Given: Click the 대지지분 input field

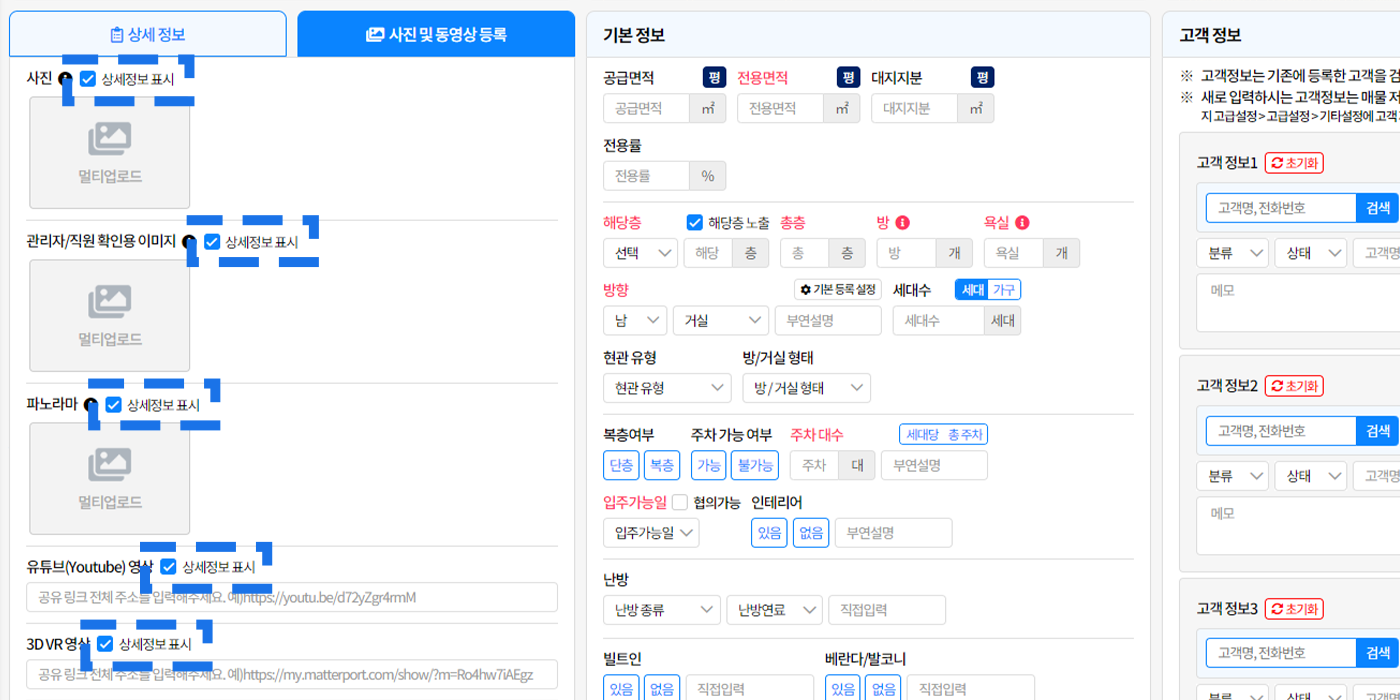Looking at the screenshot, I should pyautogui.click(x=914, y=108).
